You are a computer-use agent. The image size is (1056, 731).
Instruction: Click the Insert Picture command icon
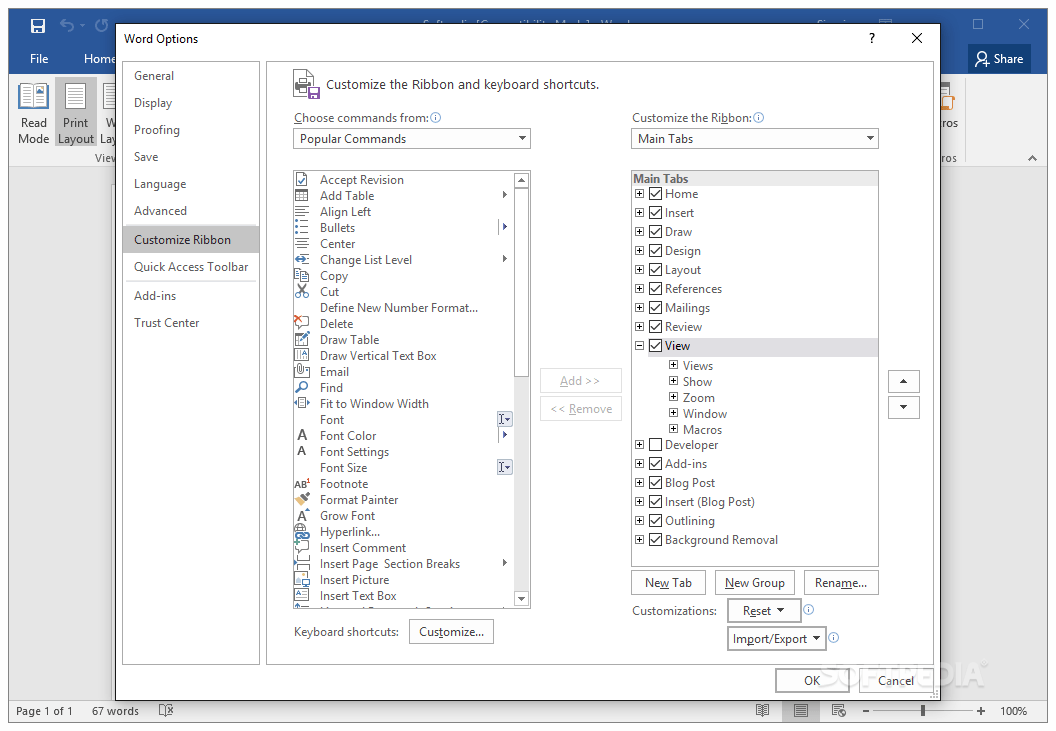(302, 579)
